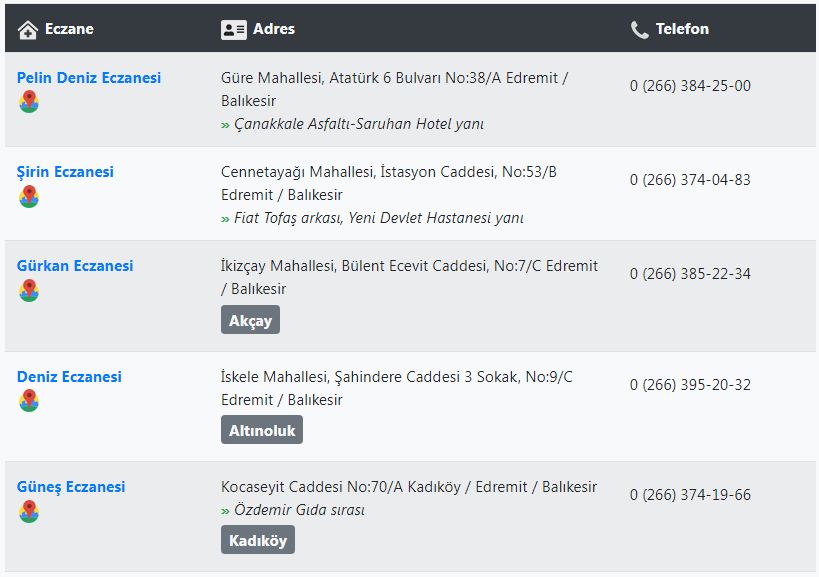Image resolution: width=819 pixels, height=577 pixels.
Task: Open map pin for Pelin Deniz Eczanesi
Action: (x=29, y=102)
